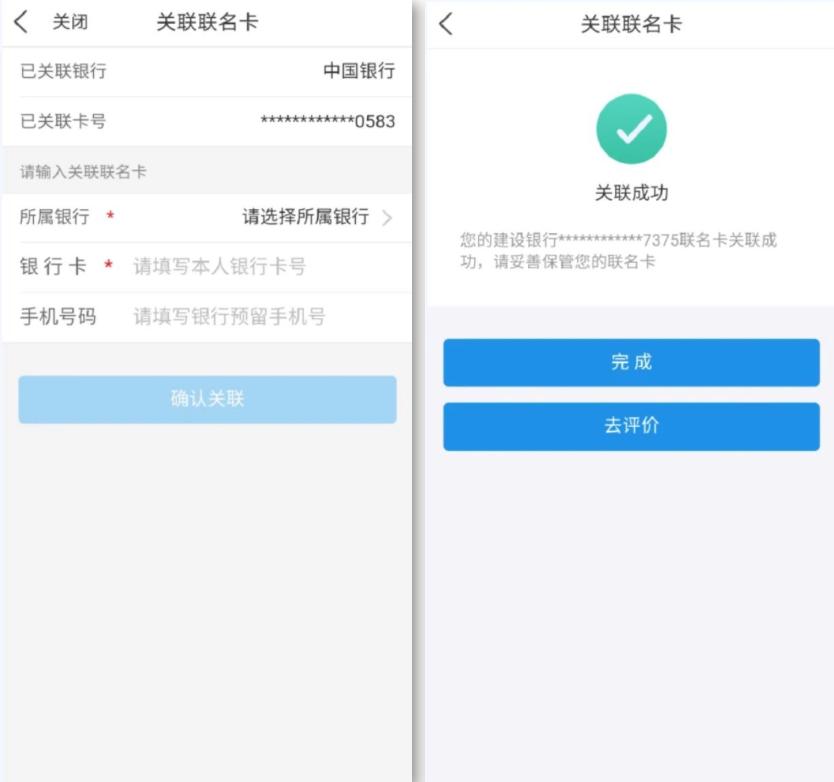Tap the 建设银行 7375 success message
834x782 pixels.
tap(618, 251)
